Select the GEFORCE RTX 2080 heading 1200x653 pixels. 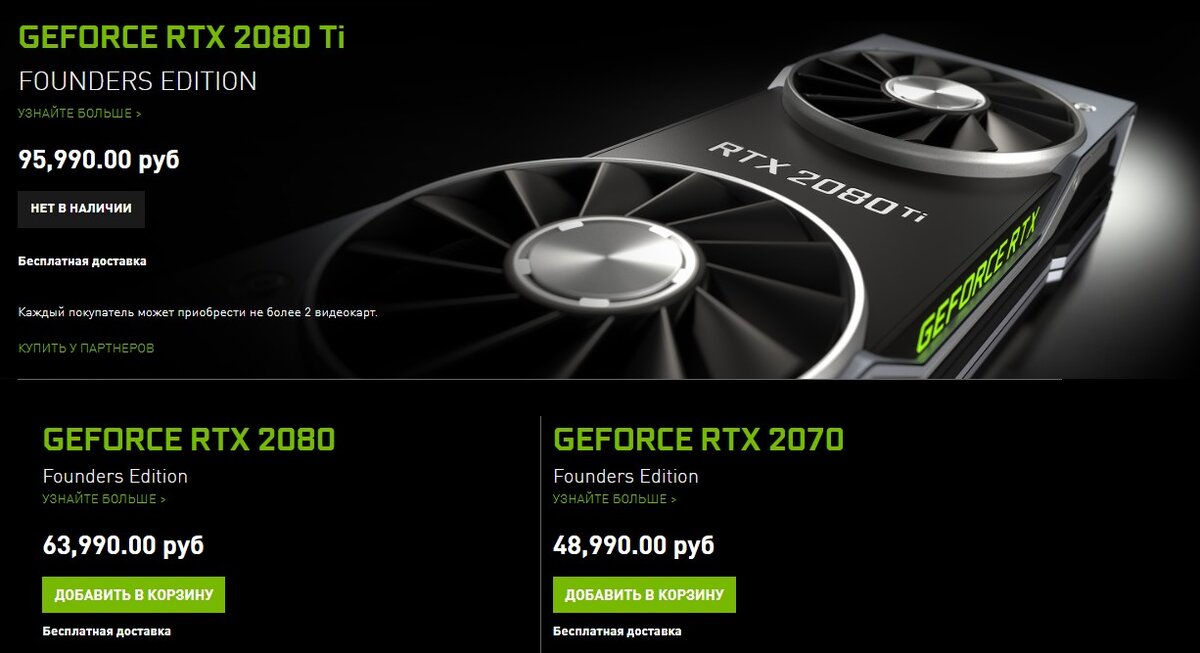click(189, 439)
